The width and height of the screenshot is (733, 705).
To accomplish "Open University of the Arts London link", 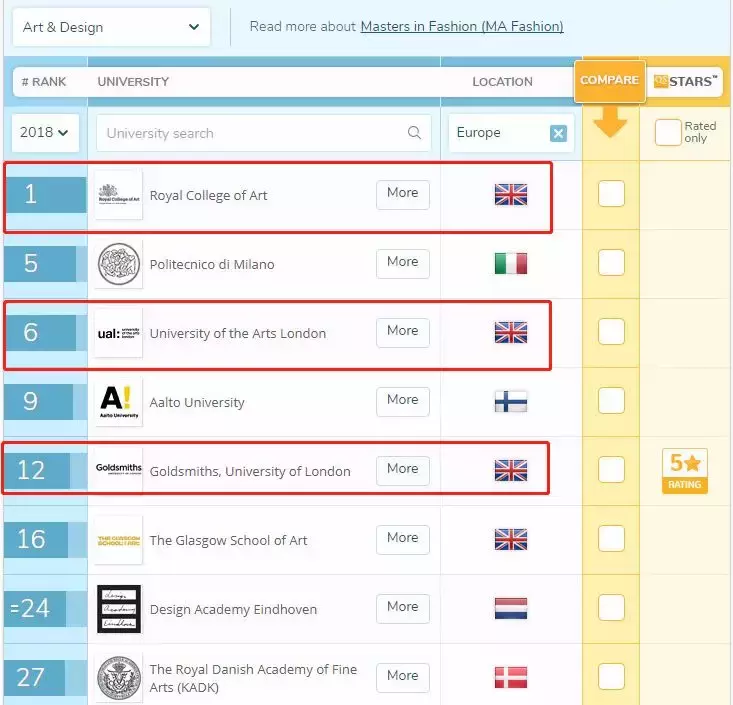I will [237, 334].
